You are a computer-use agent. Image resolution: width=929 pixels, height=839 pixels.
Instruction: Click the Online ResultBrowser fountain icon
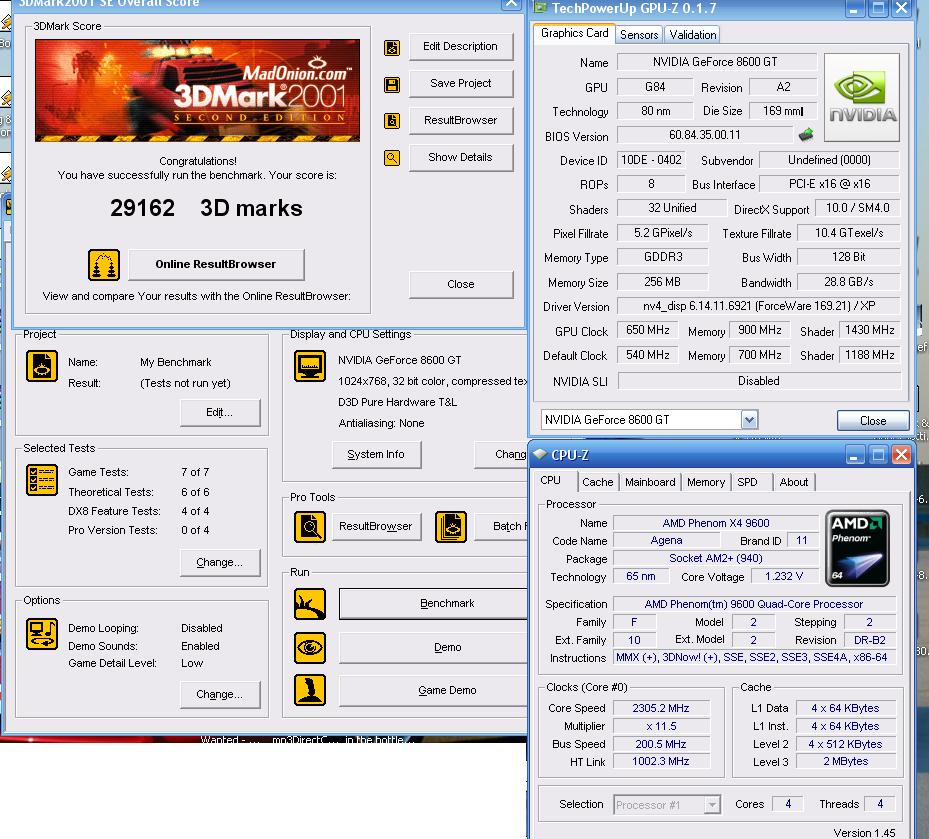[x=104, y=264]
